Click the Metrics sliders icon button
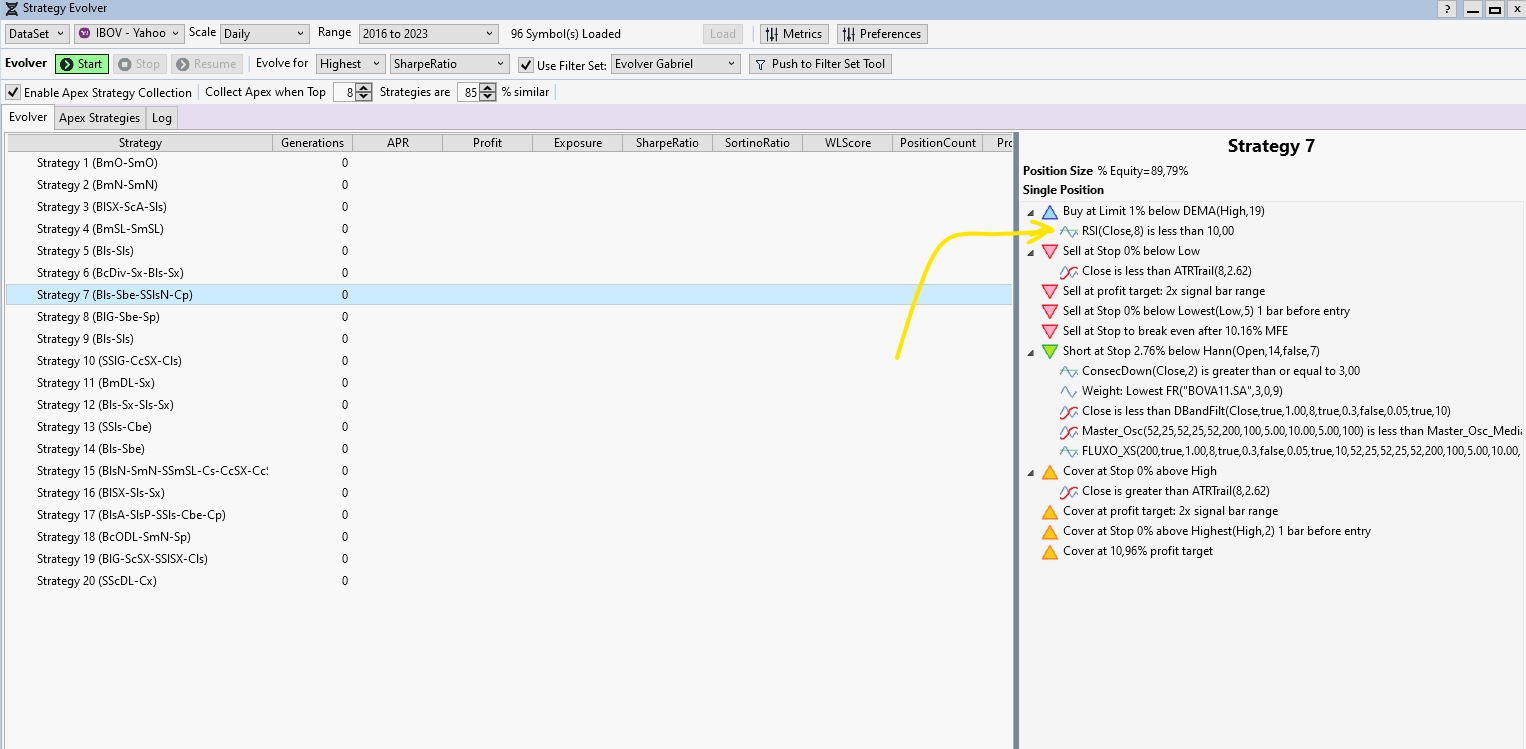 pyautogui.click(x=771, y=34)
